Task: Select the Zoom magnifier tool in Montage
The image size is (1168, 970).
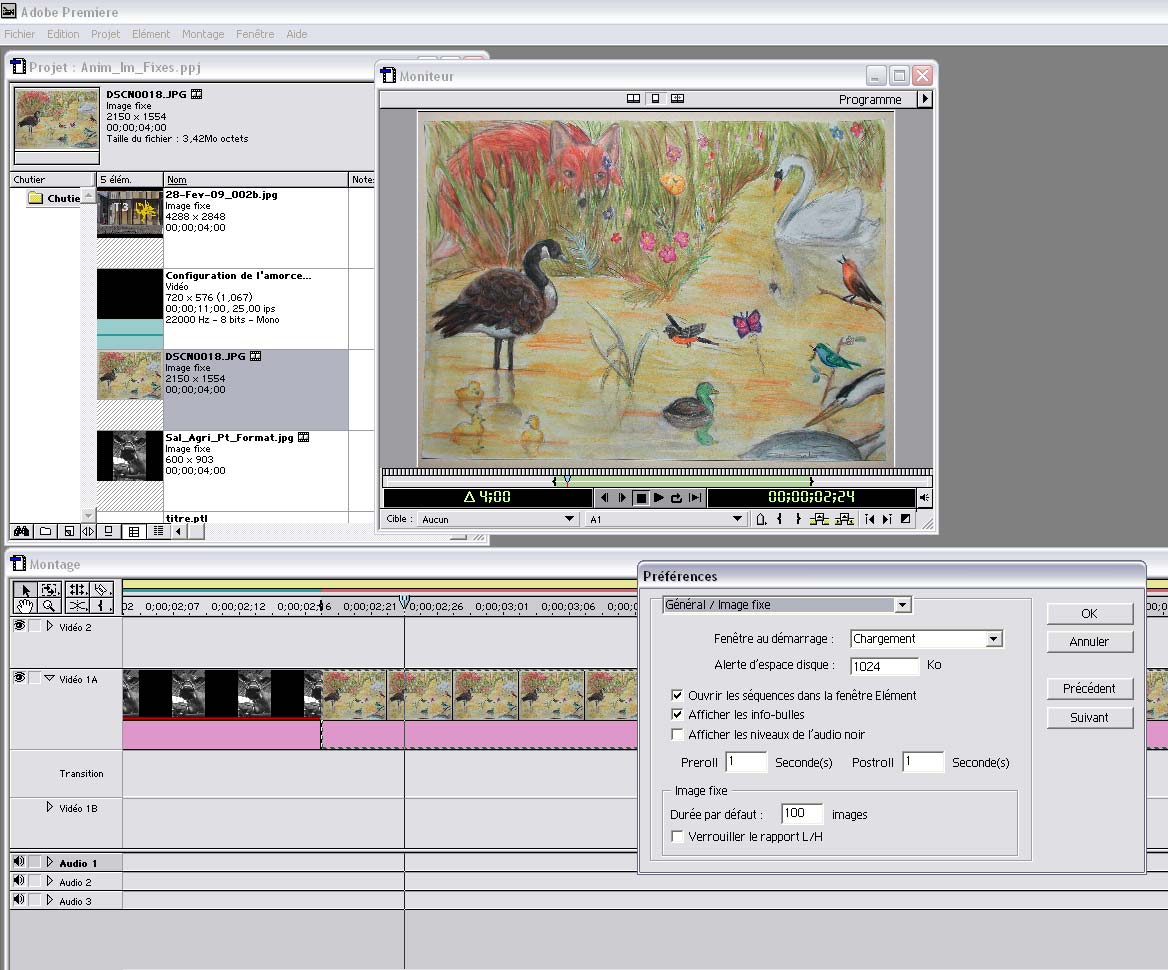Action: pos(50,606)
